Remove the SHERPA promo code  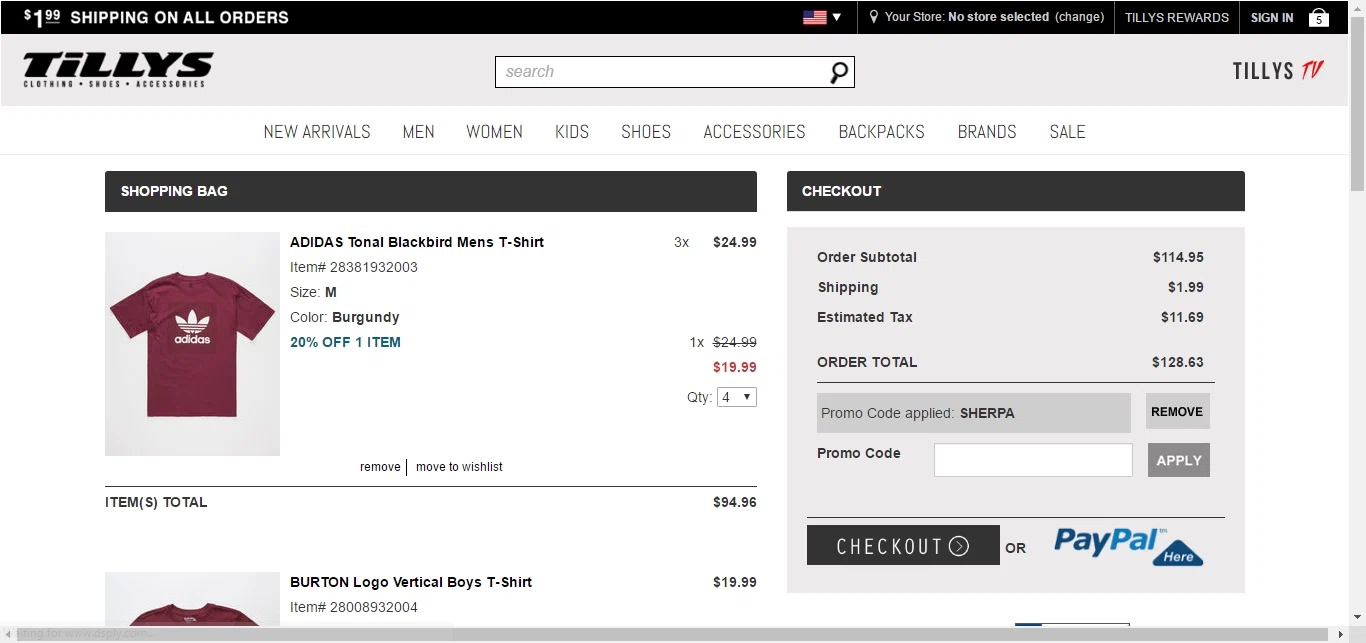1177,411
